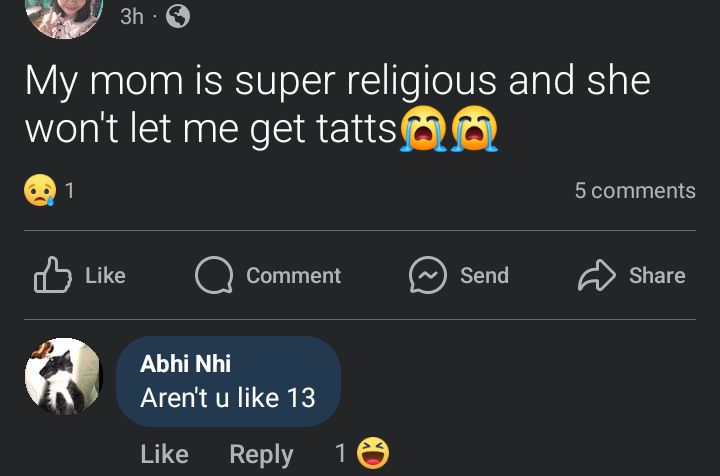Click the crying emojis in the post text
The width and height of the screenshot is (720, 476).
(x=449, y=131)
